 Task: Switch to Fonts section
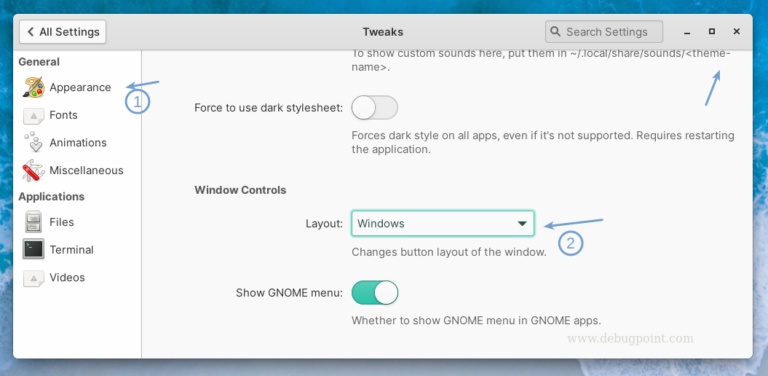64,115
